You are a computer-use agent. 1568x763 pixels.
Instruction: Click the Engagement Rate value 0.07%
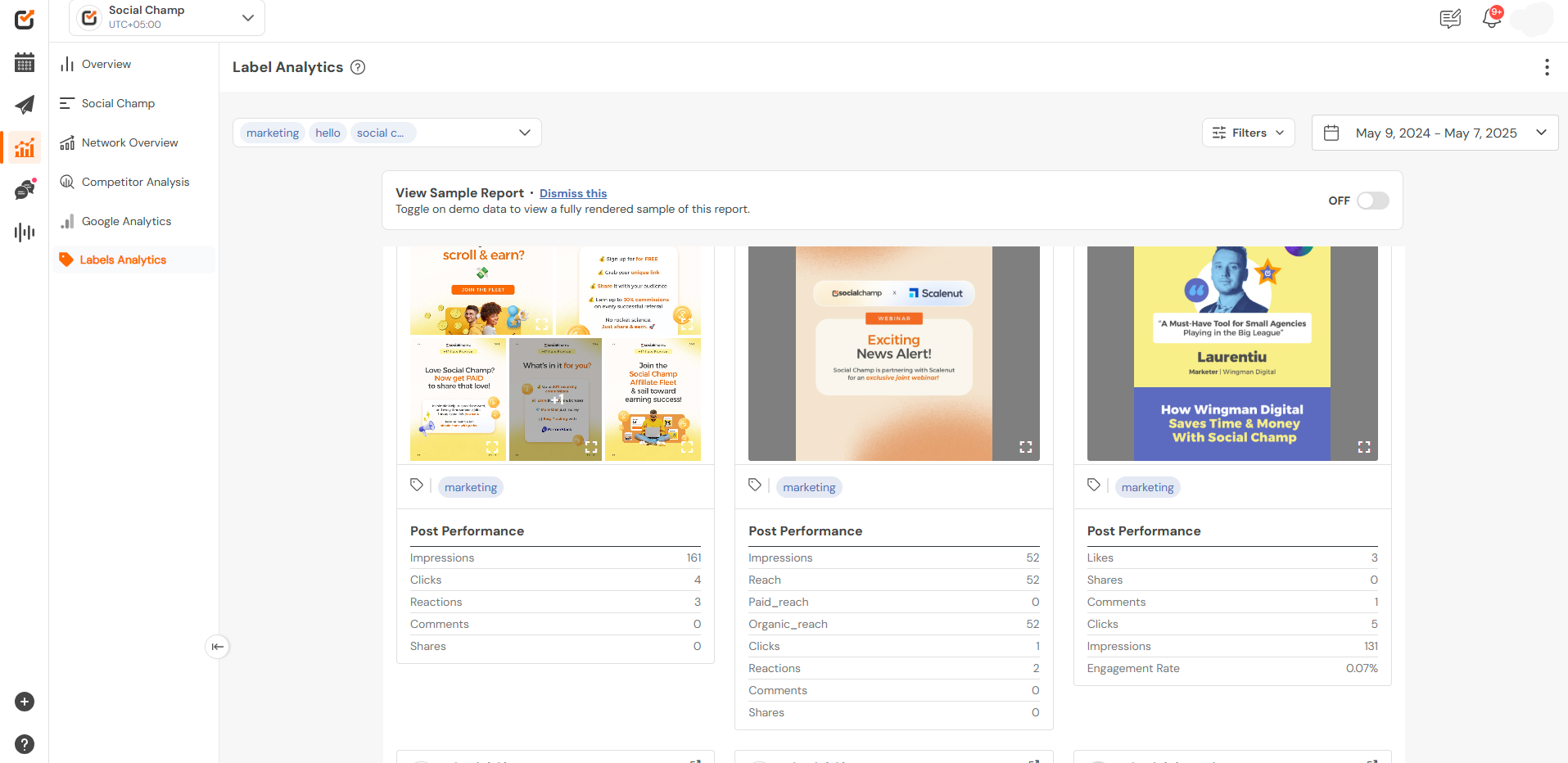[1362, 668]
